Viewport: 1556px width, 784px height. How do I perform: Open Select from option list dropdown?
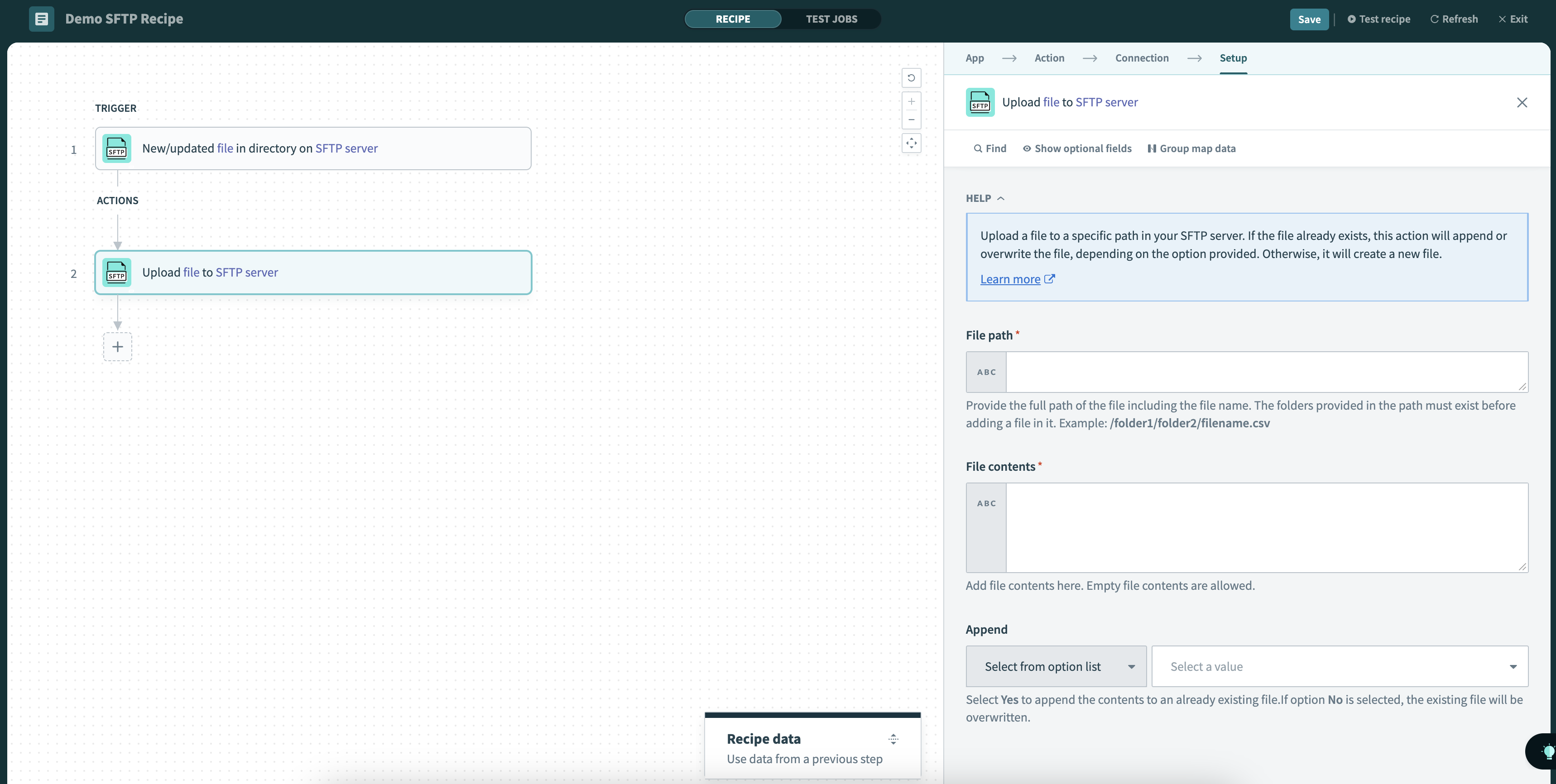1056,666
